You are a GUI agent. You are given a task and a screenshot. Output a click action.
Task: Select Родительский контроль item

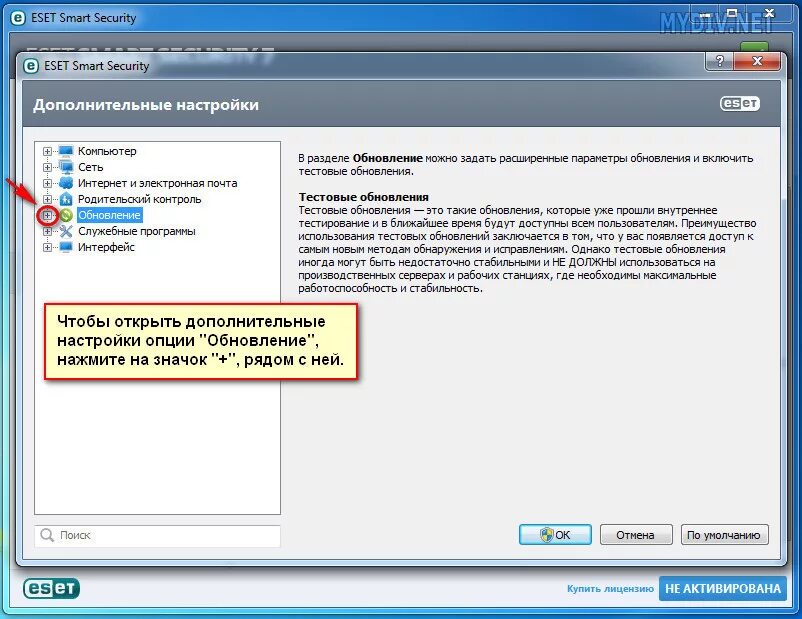[x=140, y=199]
